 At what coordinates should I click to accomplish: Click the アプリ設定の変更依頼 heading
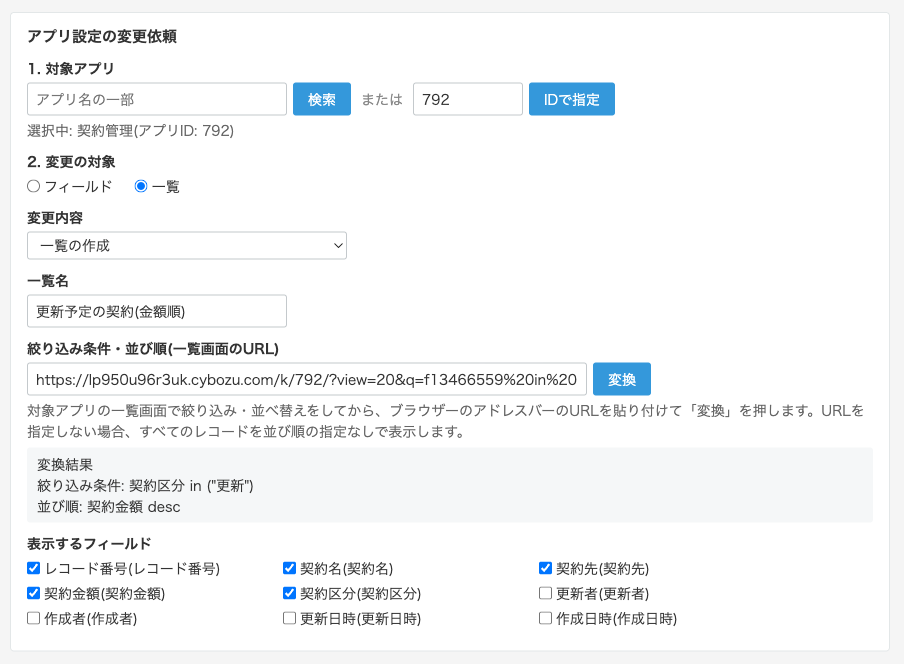102,36
